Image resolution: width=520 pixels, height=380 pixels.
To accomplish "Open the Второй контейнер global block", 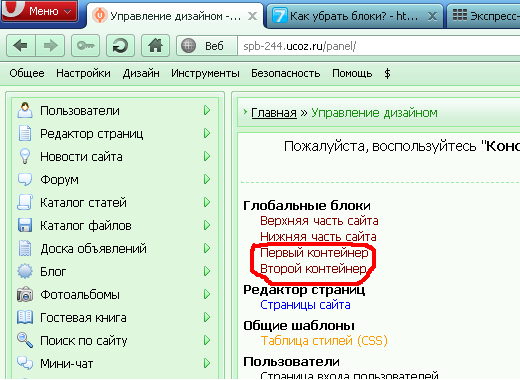I will coord(313,269).
